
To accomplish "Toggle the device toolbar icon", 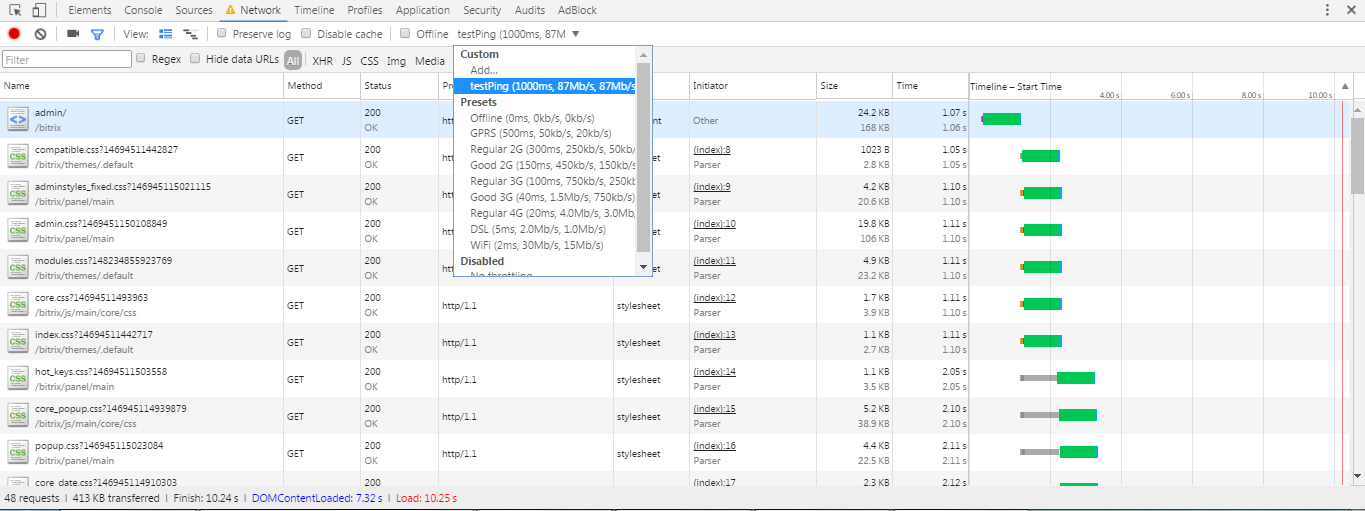I will click(39, 10).
